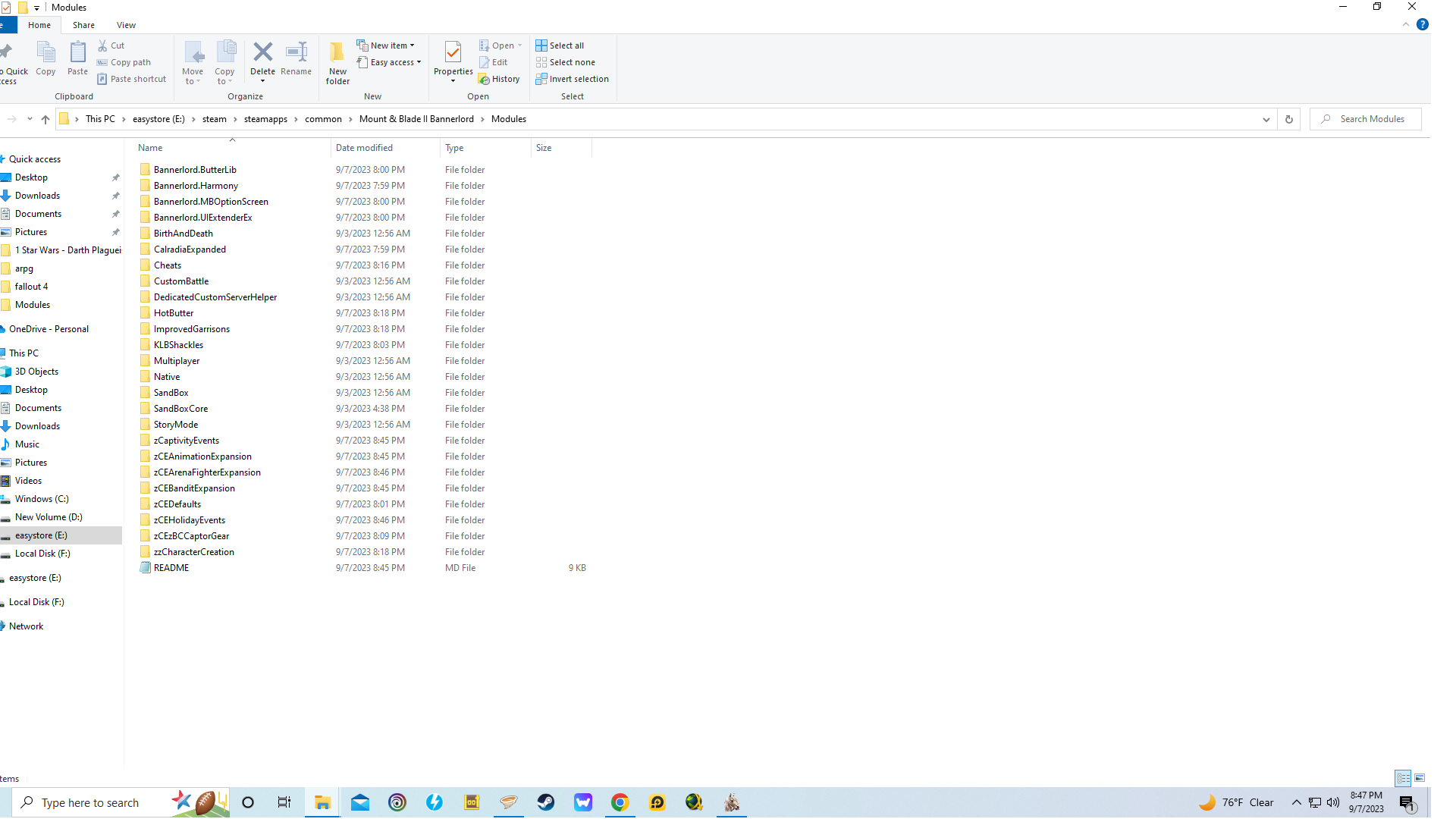Switch to Large icons view in the status bar

(1420, 778)
